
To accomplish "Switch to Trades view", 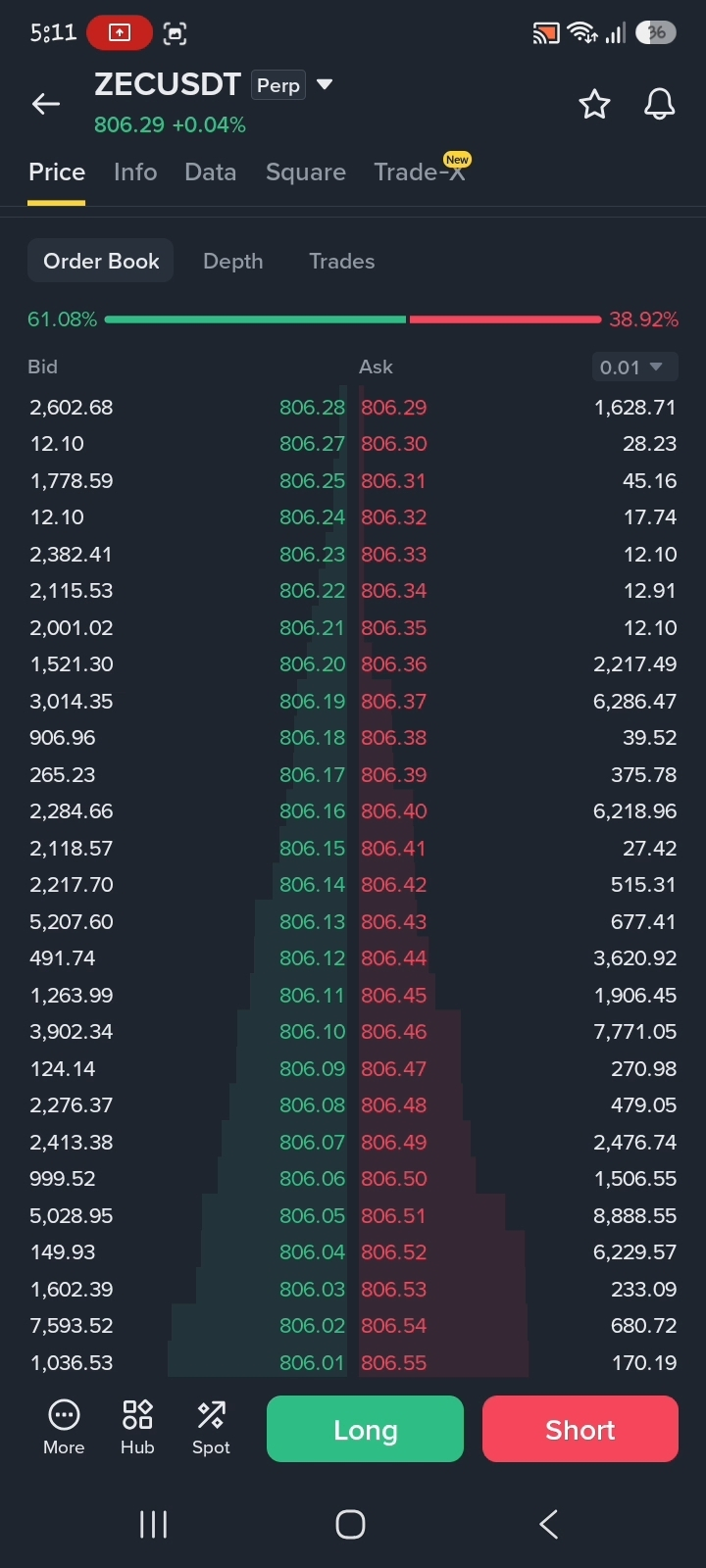I will (x=341, y=262).
